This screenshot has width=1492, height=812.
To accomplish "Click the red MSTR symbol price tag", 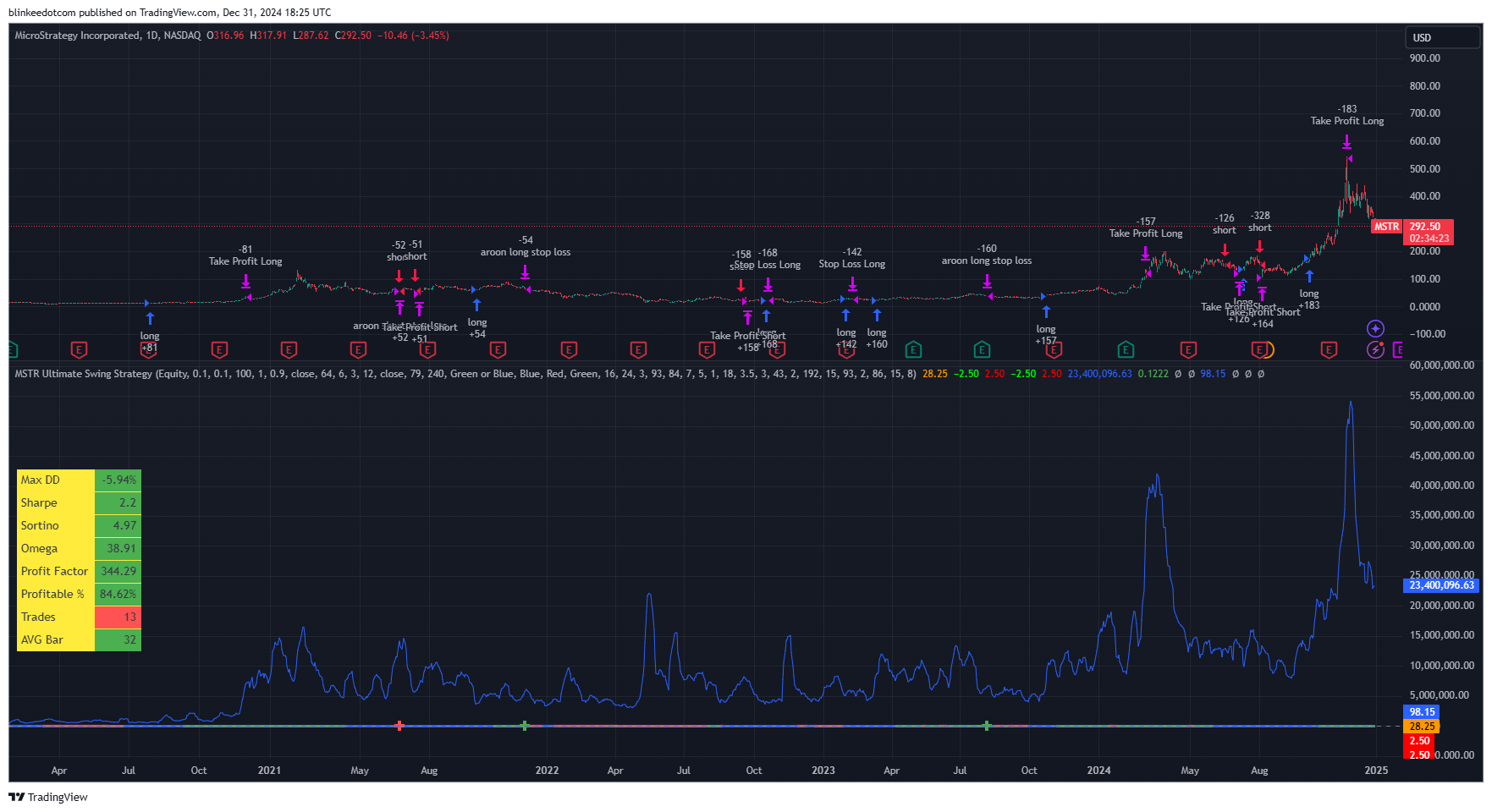I will tap(1386, 227).
